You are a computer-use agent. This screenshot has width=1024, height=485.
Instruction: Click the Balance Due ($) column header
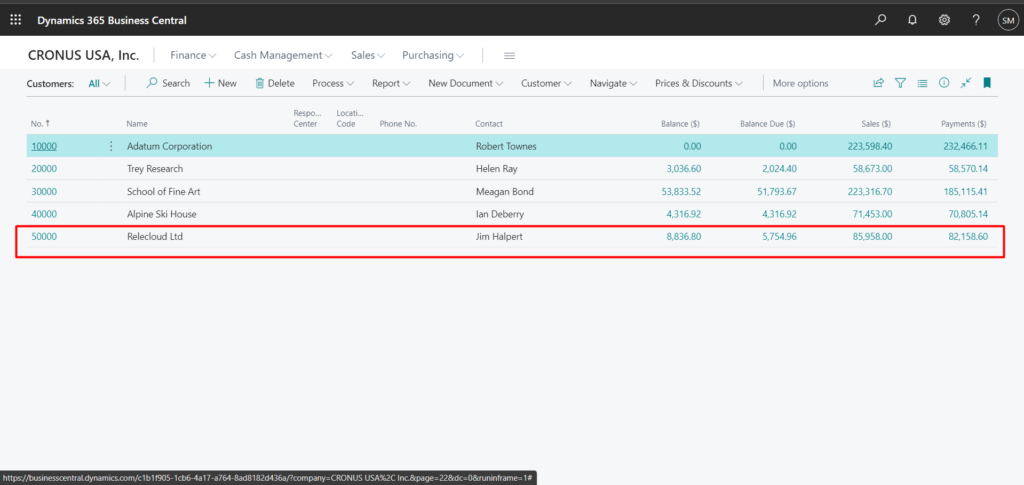coord(767,123)
